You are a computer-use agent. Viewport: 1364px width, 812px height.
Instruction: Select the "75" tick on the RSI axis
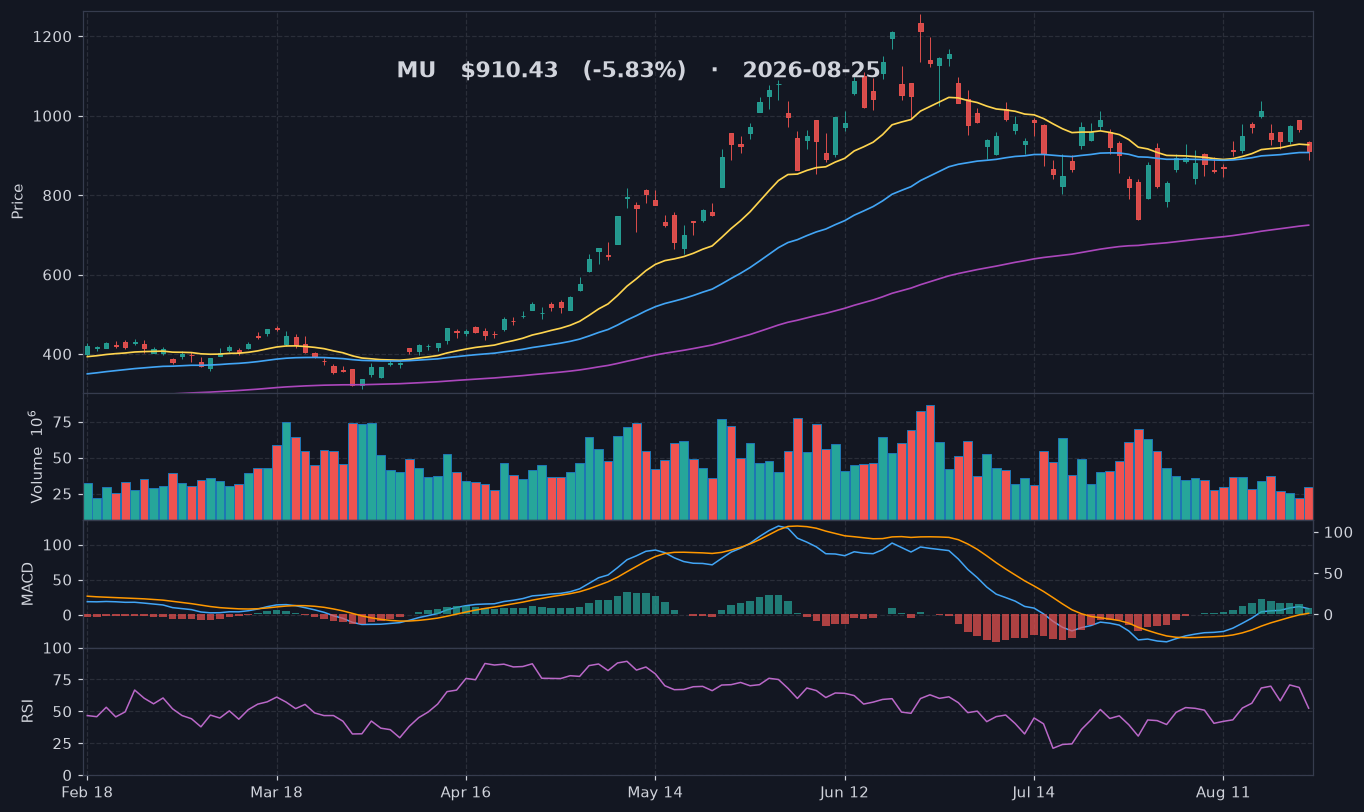pyautogui.click(x=62, y=680)
